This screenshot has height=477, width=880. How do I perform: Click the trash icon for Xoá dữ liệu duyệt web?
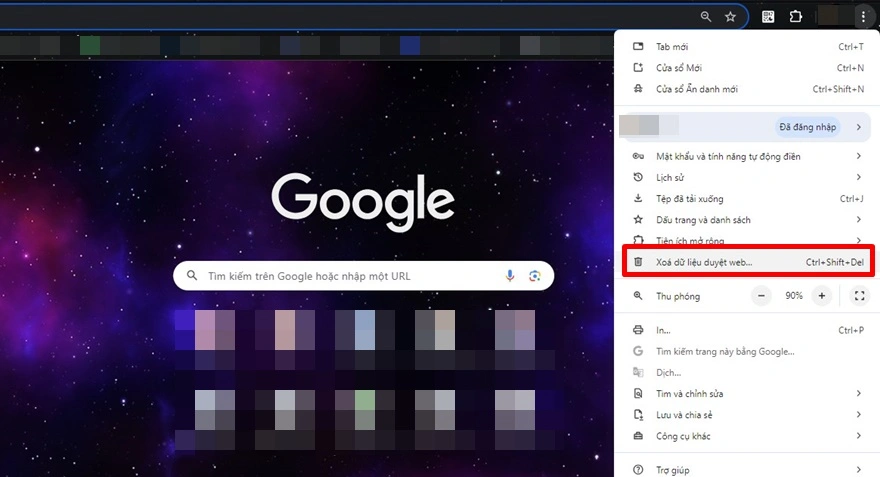point(638,262)
